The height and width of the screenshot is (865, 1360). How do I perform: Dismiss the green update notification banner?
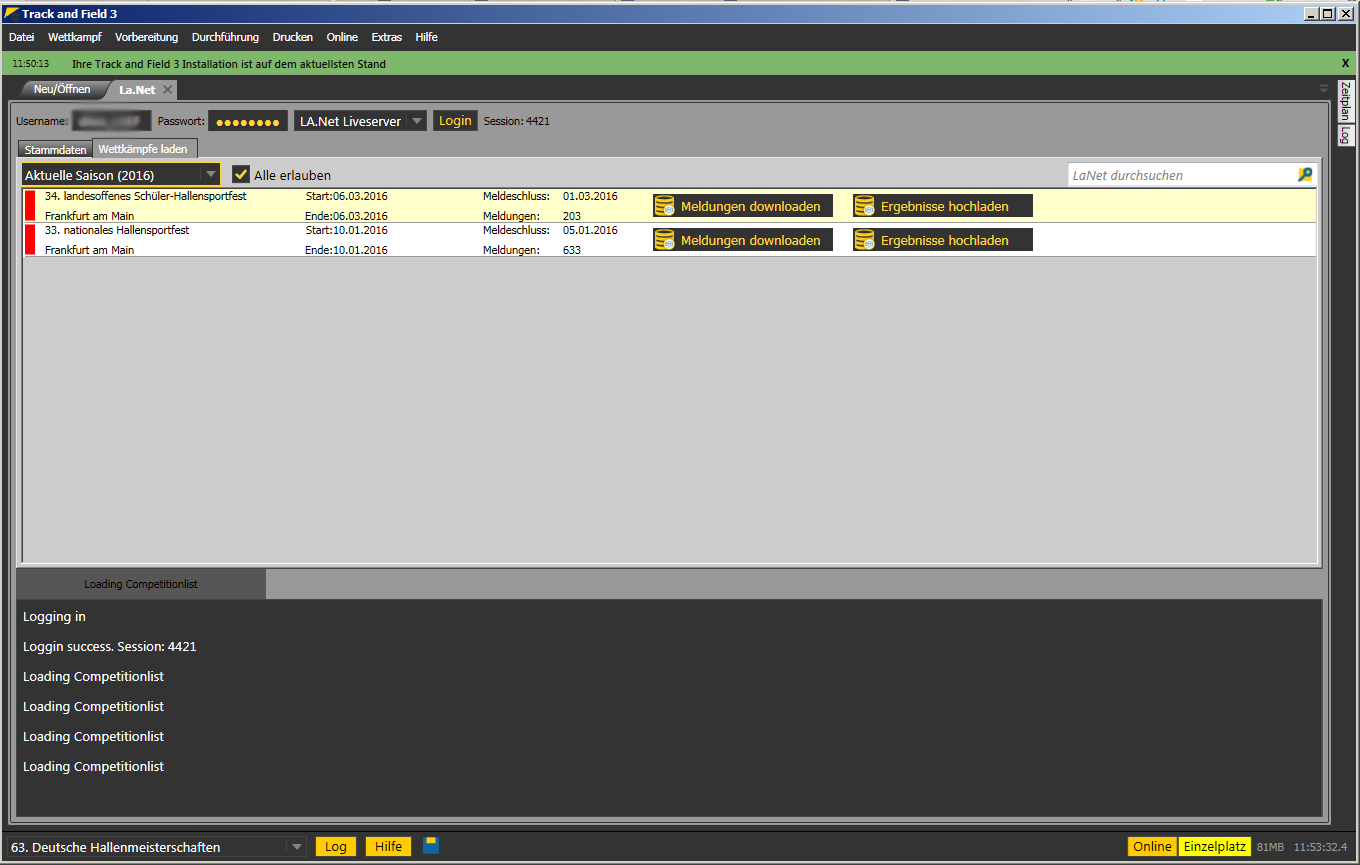coord(1345,63)
